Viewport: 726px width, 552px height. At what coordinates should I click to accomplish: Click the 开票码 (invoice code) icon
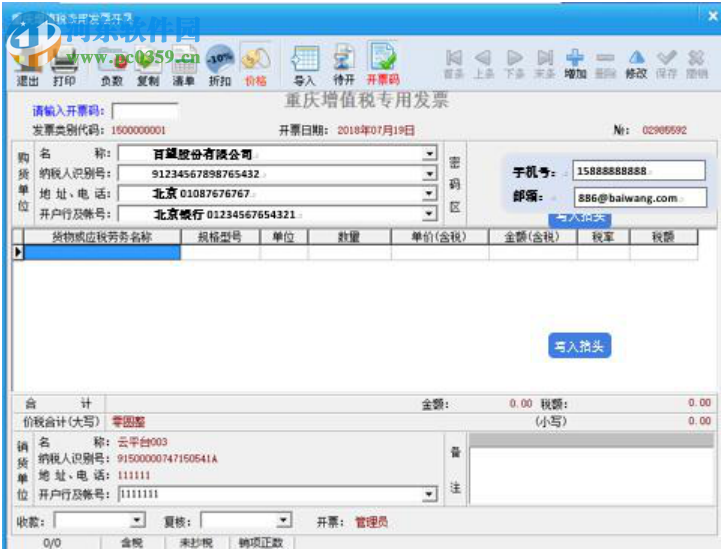[x=383, y=64]
